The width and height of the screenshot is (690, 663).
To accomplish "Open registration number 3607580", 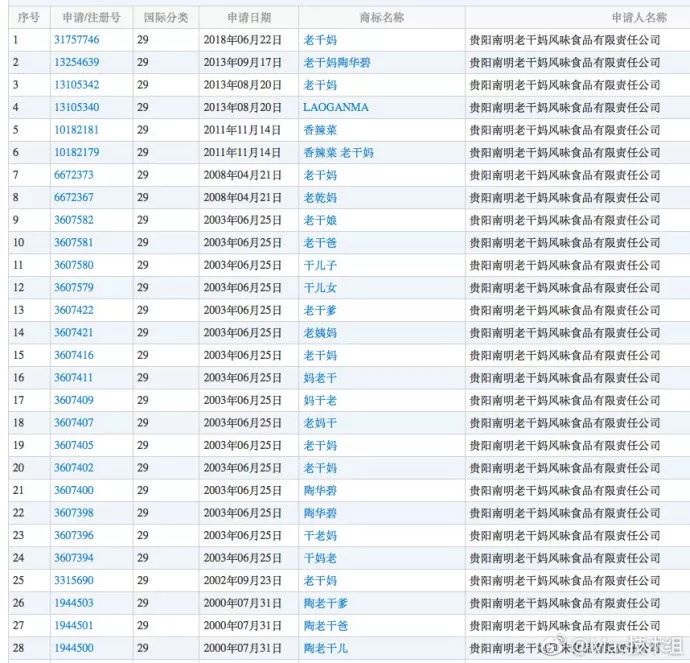I will pyautogui.click(x=74, y=265).
